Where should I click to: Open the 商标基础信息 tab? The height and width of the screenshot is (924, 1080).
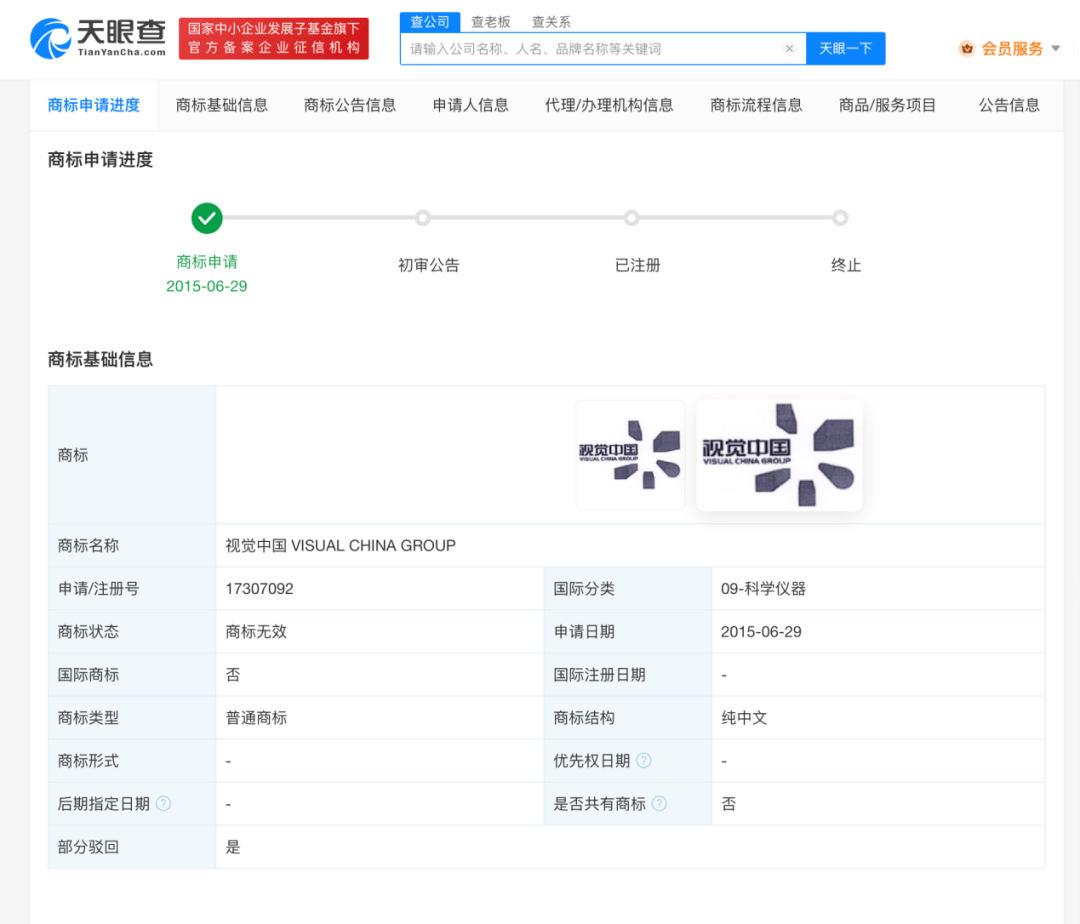click(x=222, y=105)
